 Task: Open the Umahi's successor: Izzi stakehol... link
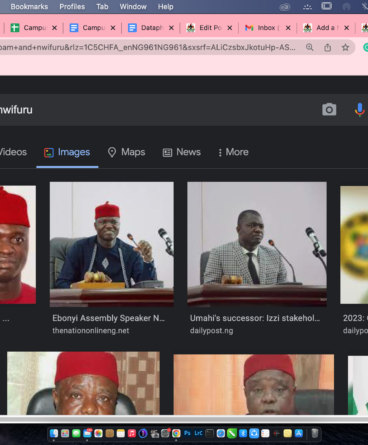tap(255, 318)
